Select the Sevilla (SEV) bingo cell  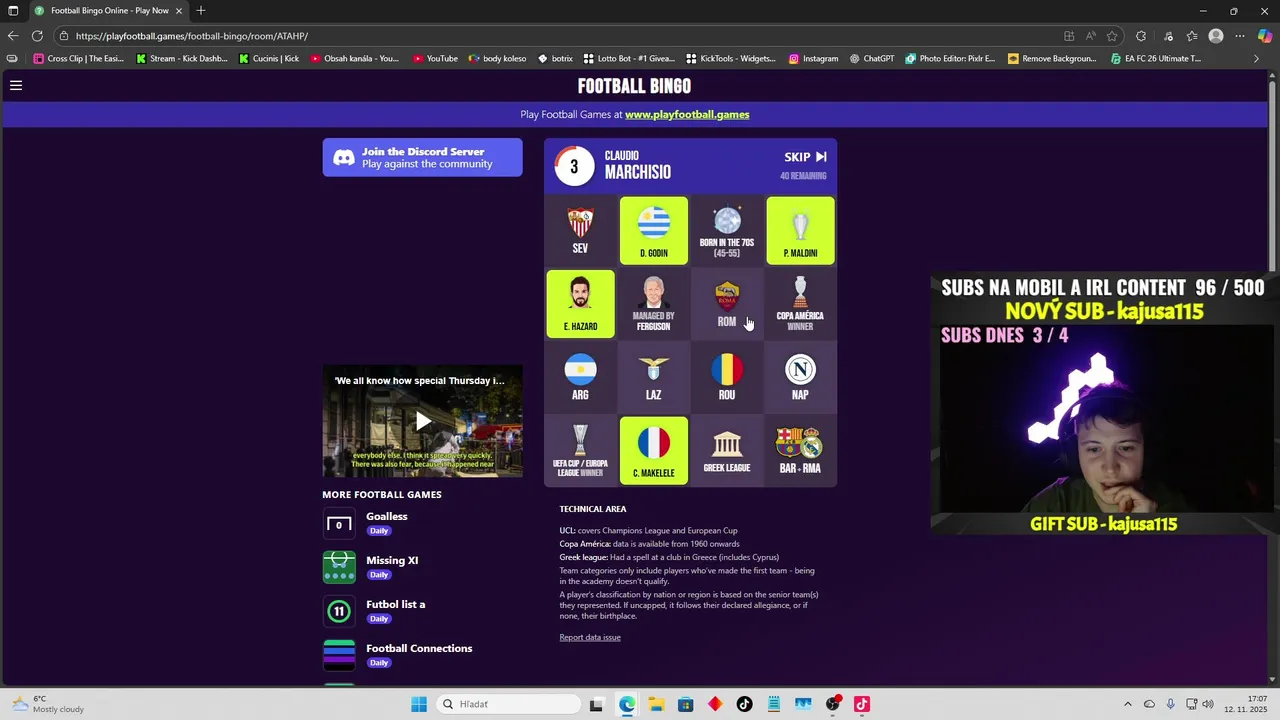[580, 231]
